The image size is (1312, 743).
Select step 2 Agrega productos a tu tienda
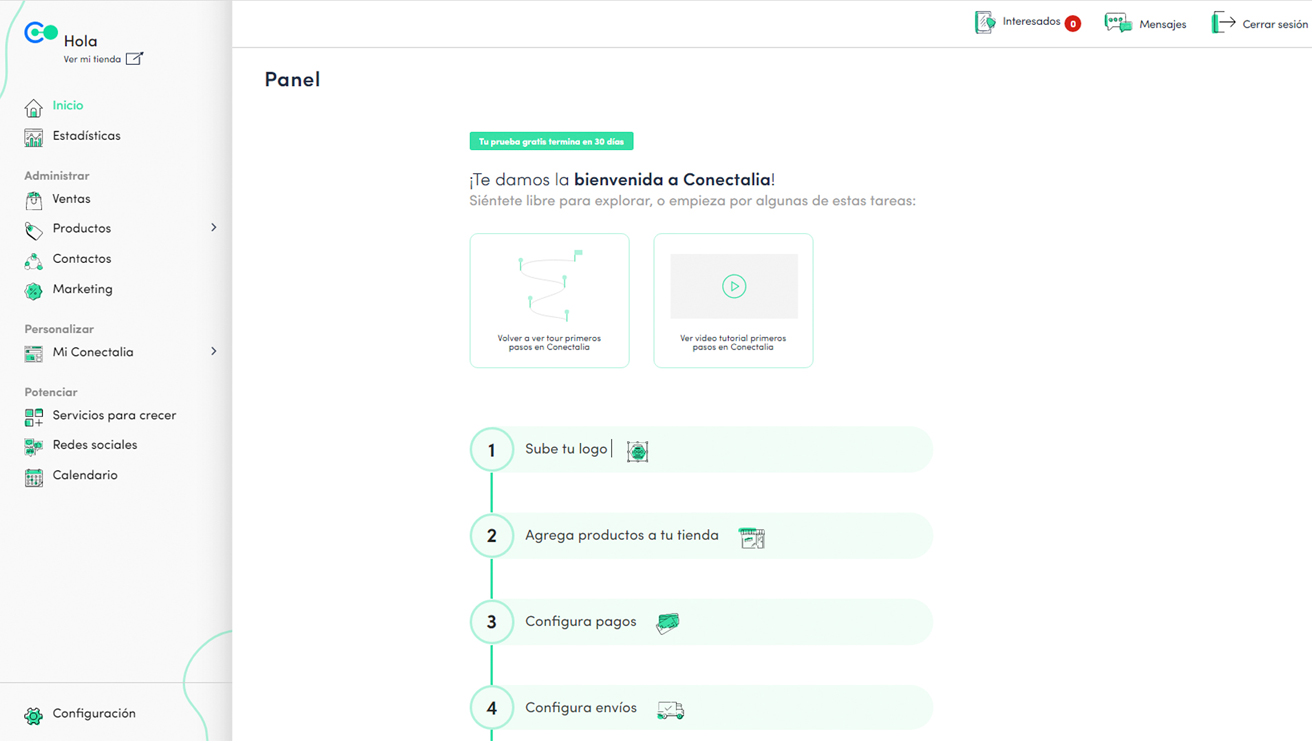[x=701, y=536]
